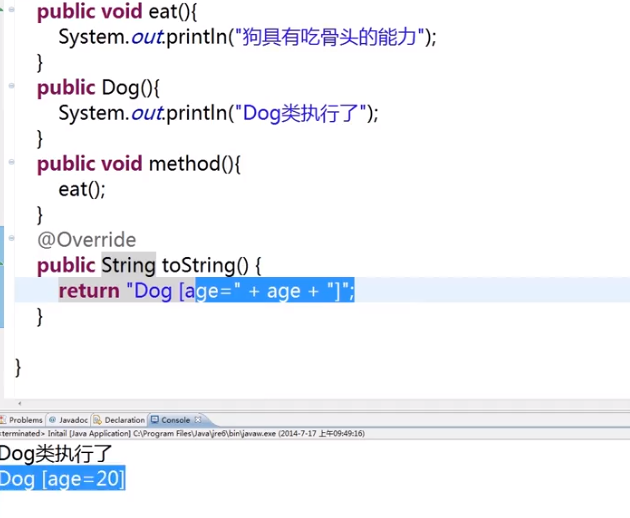The image size is (630, 518).
Task: Click the selected text "+ age +"
Action: pyautogui.click(x=283, y=291)
